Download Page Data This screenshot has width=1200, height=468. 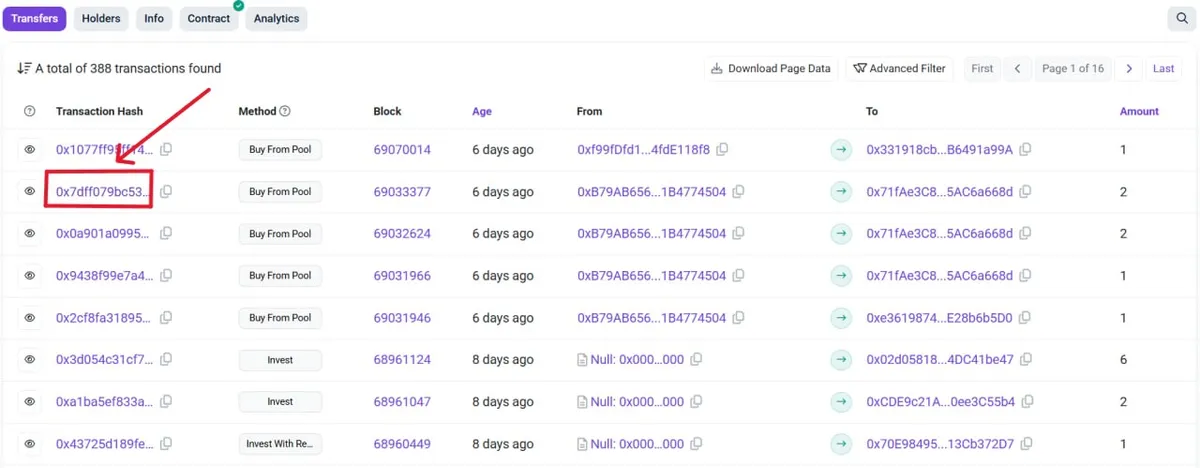click(771, 68)
